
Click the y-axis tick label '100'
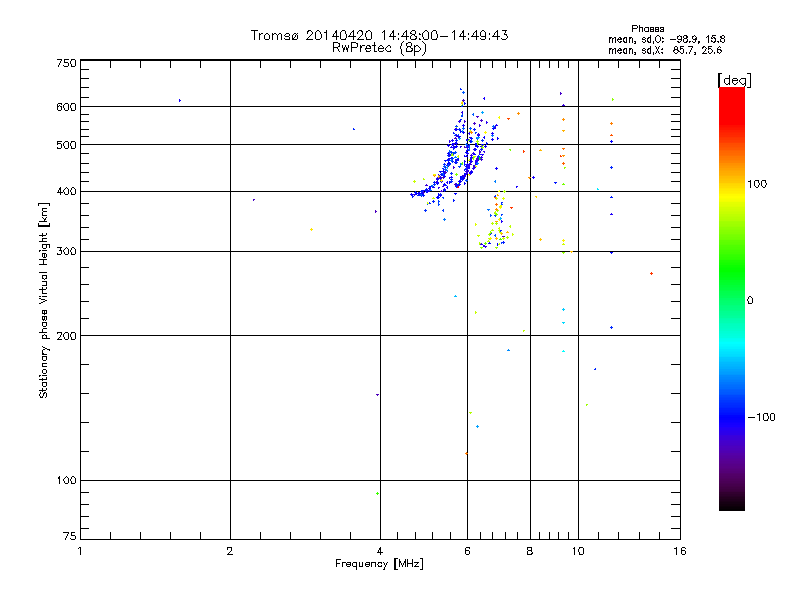66,481
